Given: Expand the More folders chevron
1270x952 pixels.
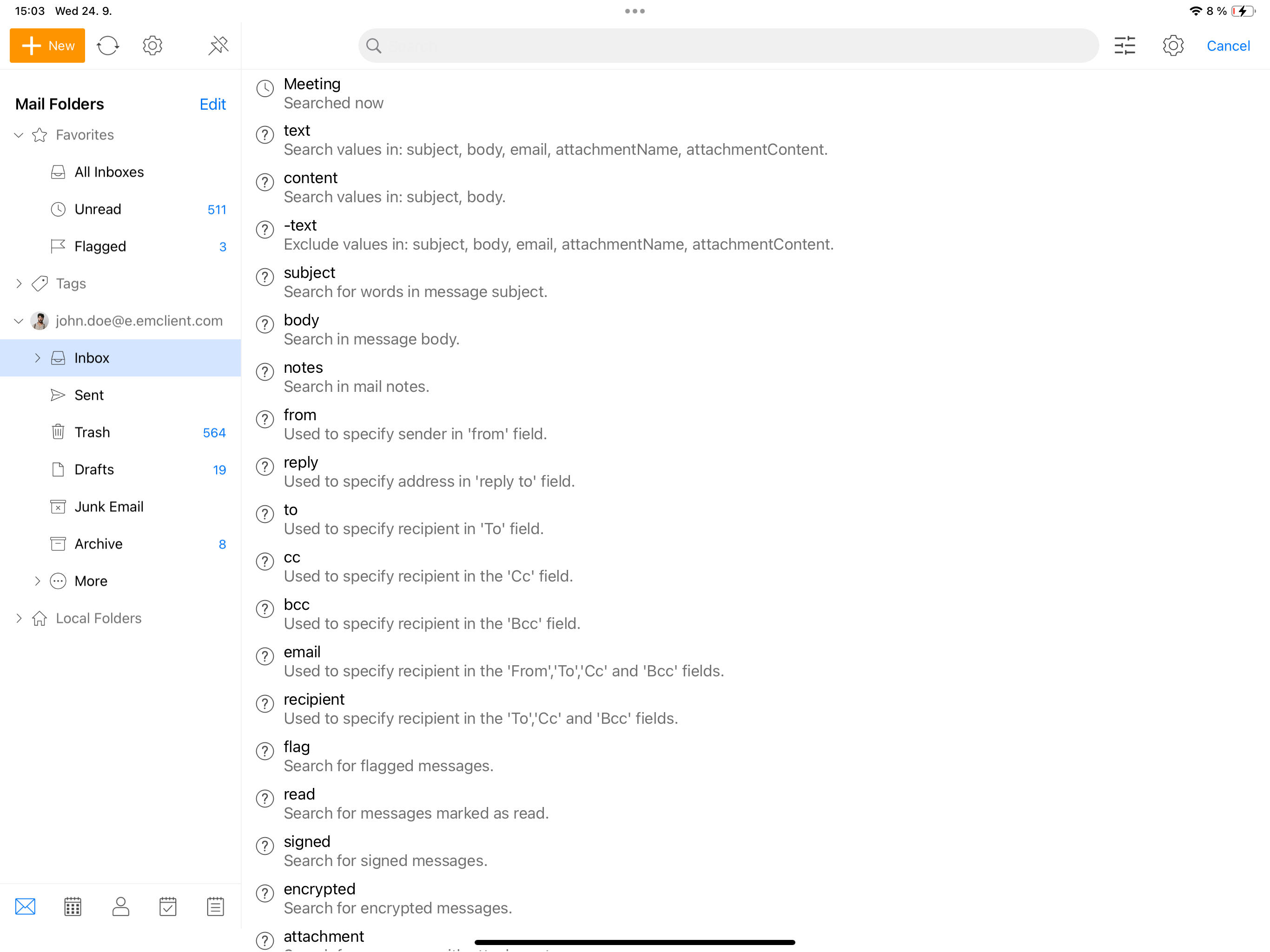Looking at the screenshot, I should tap(37, 581).
